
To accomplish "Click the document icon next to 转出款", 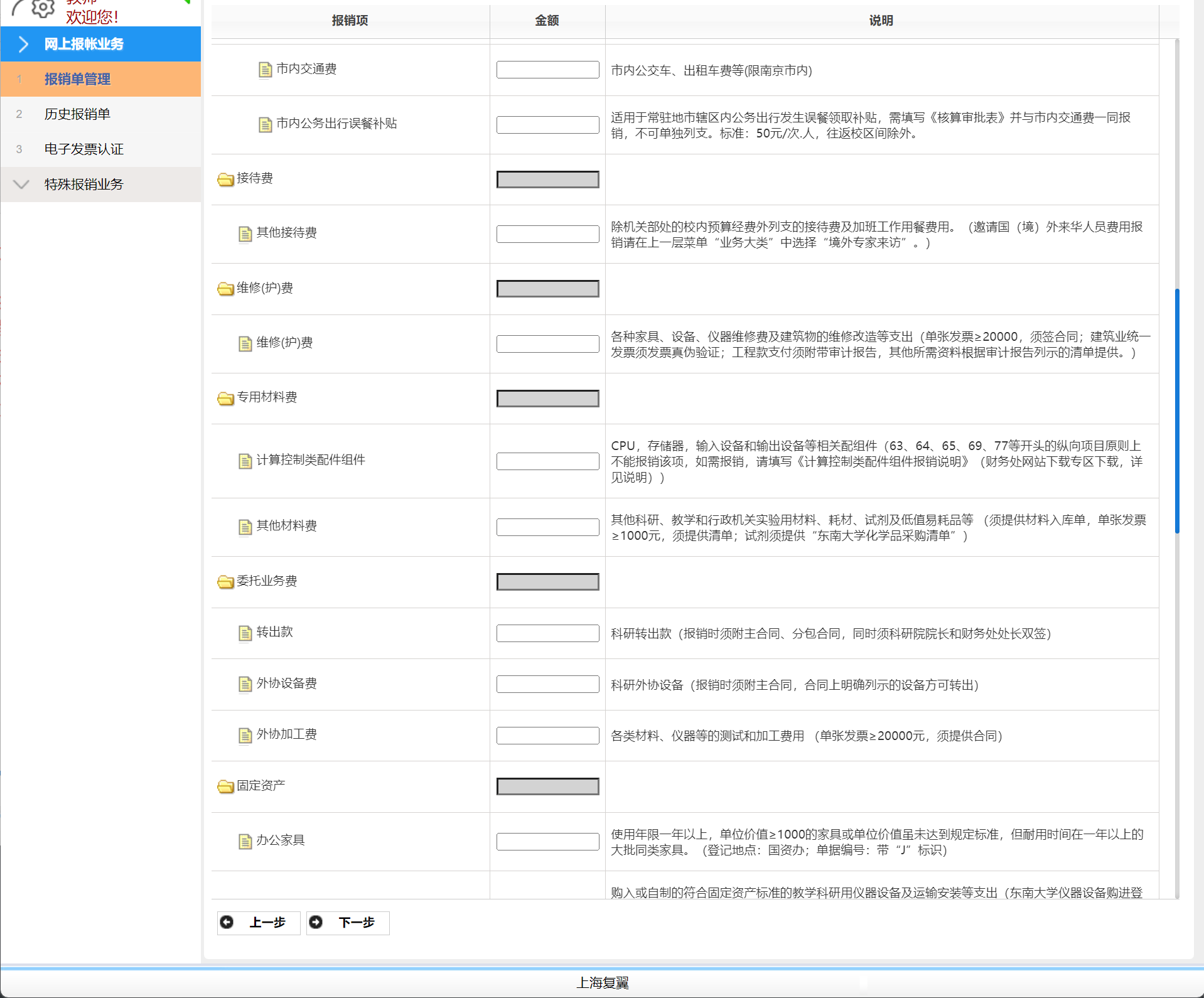I will pyautogui.click(x=245, y=633).
